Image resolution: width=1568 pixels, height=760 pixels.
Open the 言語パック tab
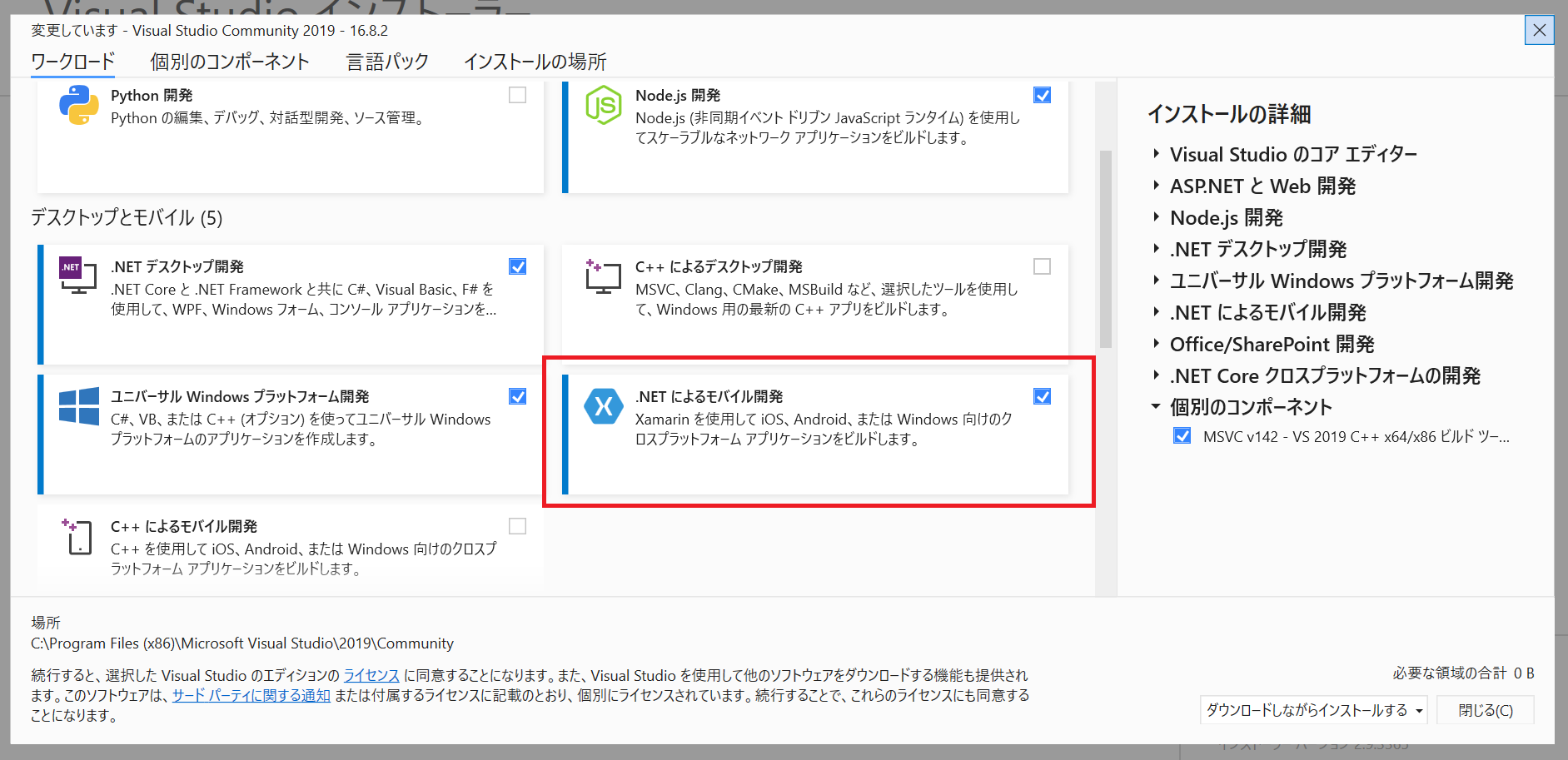pyautogui.click(x=387, y=62)
